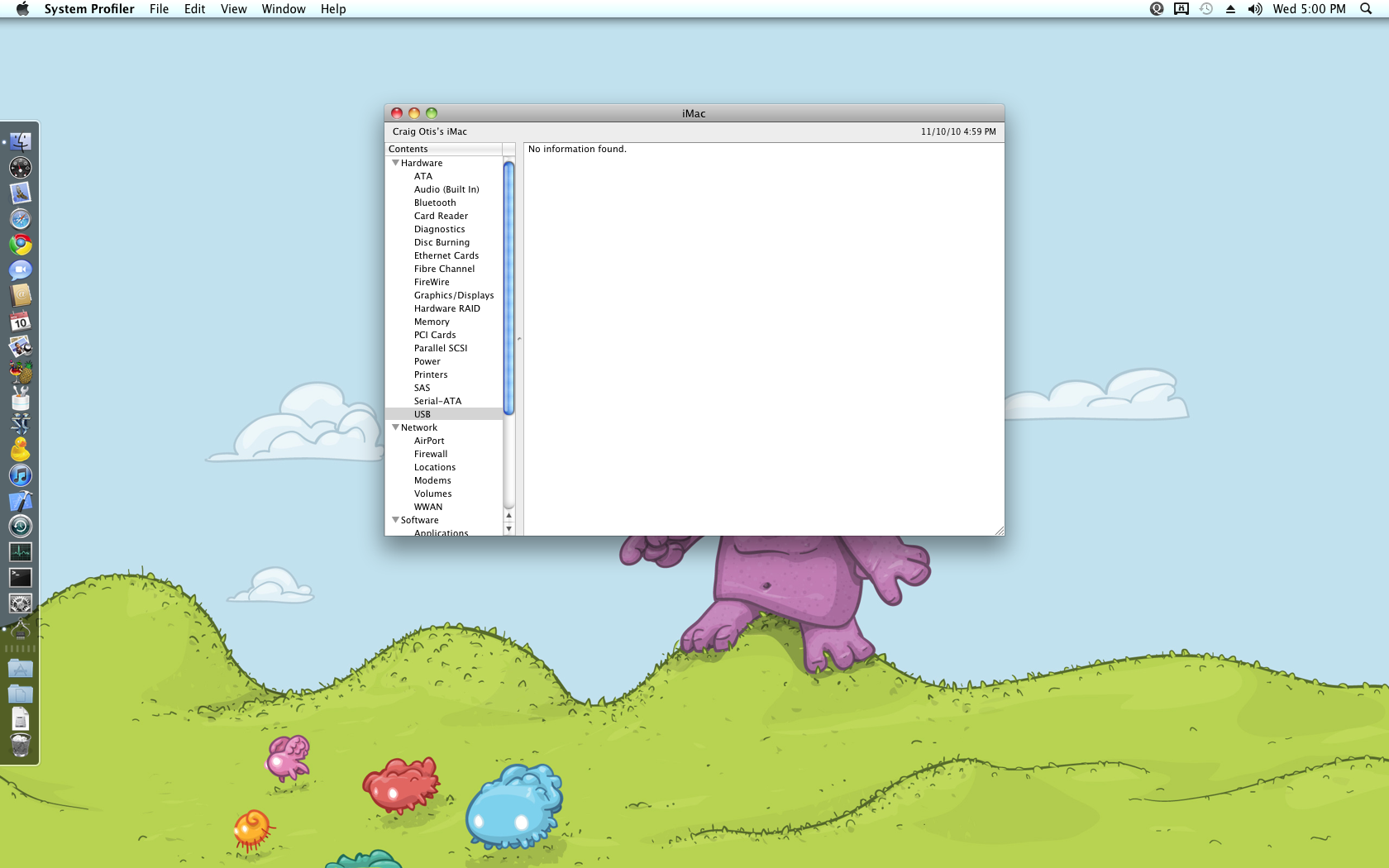Open Finder from the Dock
Viewport: 1389px width, 868px height.
pos(20,142)
